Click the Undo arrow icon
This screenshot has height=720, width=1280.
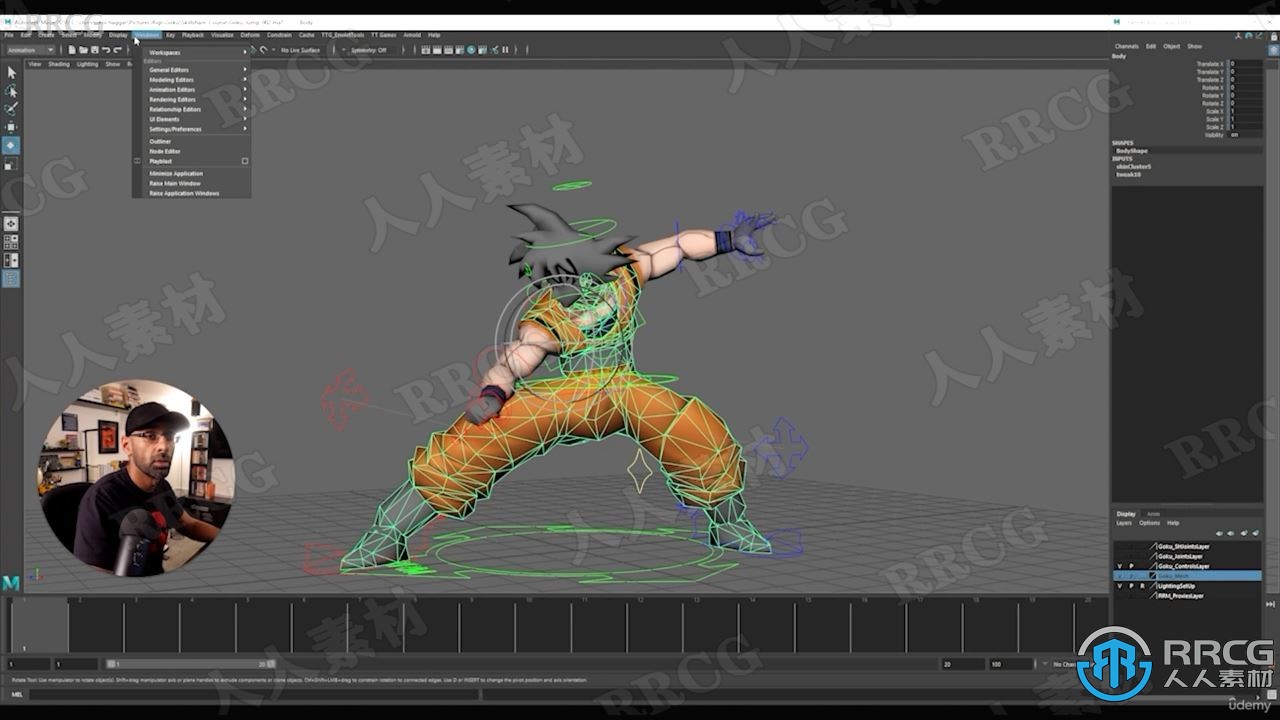coord(106,50)
